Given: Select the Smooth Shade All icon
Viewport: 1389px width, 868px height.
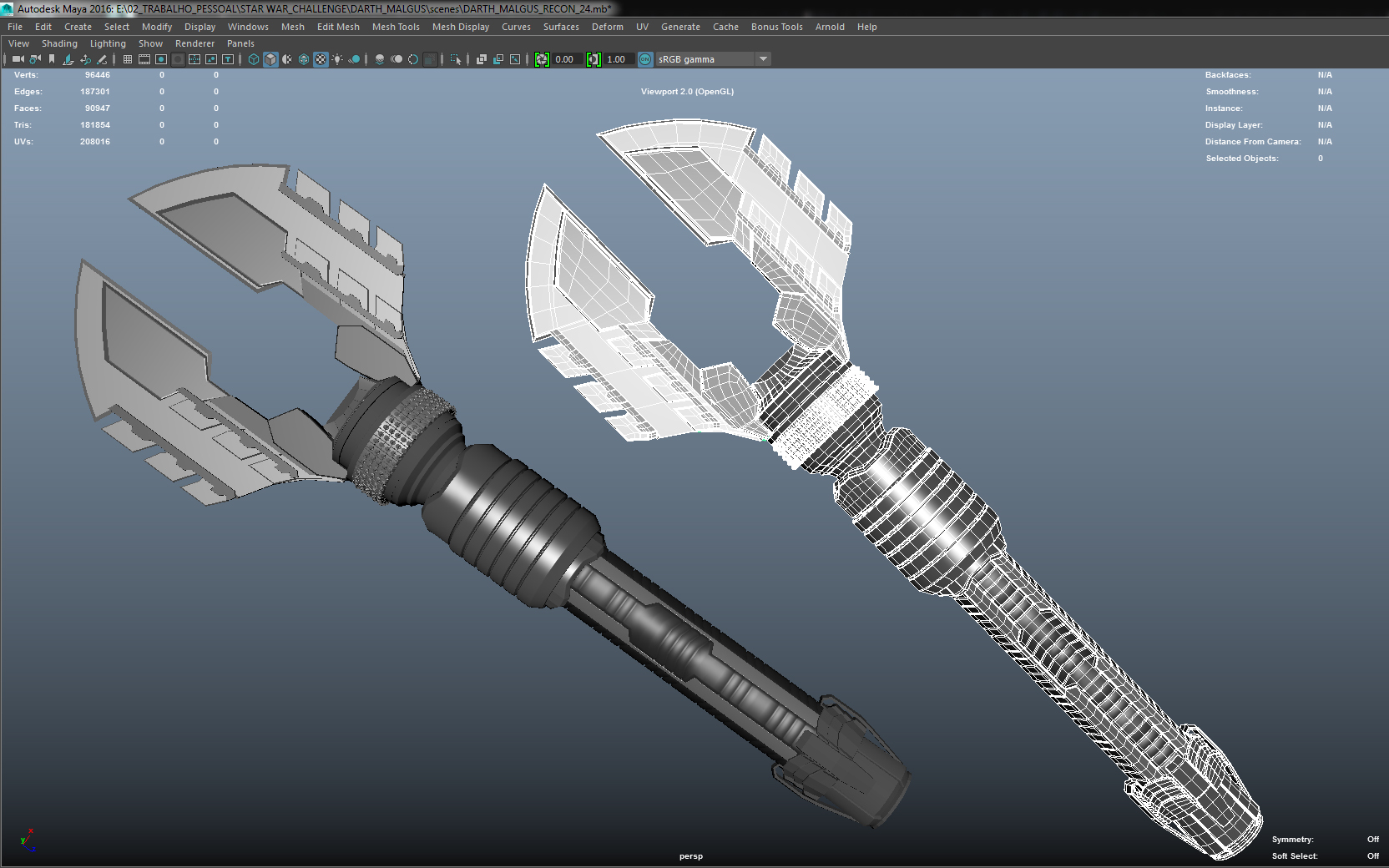Looking at the screenshot, I should 270,59.
